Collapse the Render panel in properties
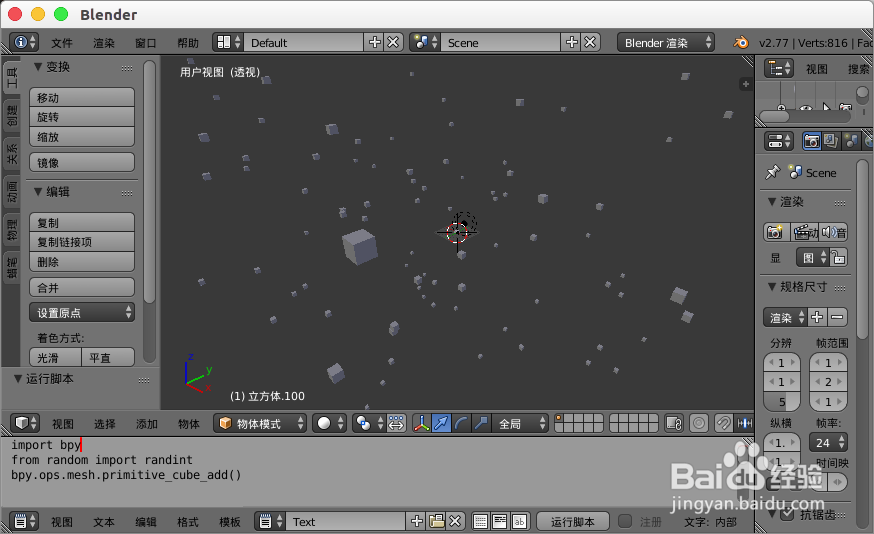 click(772, 202)
